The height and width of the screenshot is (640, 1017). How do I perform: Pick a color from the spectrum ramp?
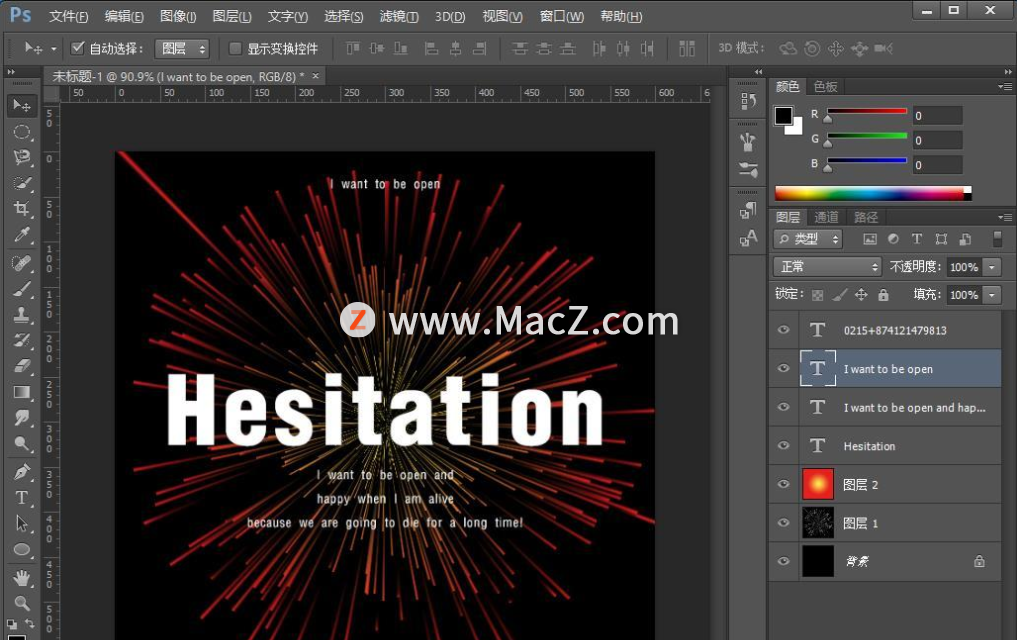coord(873,193)
